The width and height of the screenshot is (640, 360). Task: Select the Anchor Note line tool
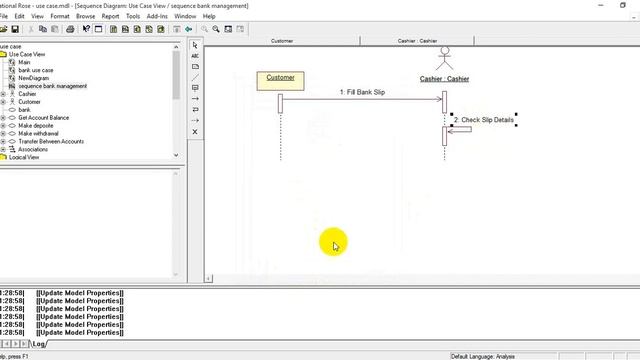(x=195, y=77)
